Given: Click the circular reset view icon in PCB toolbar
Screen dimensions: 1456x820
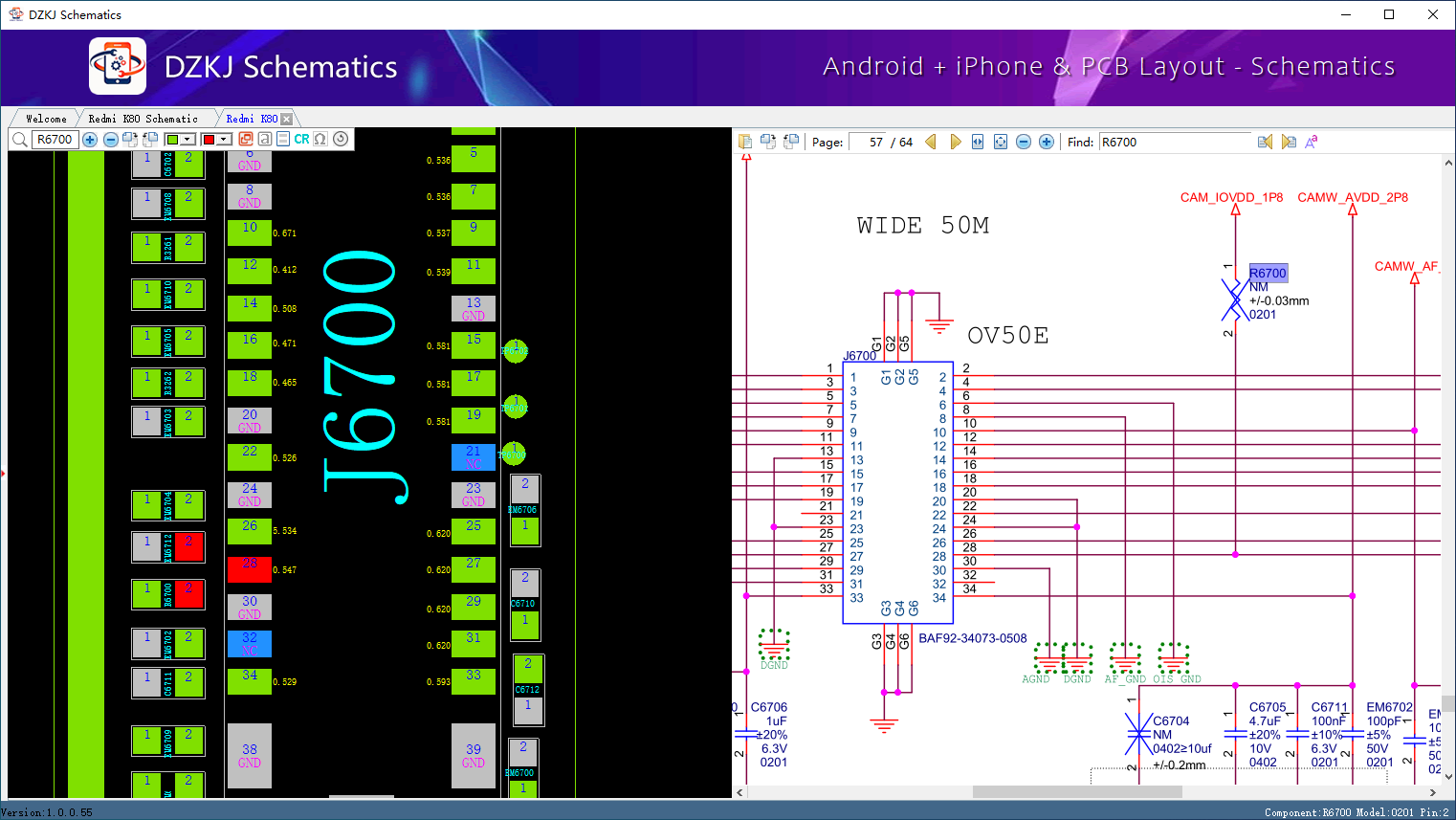Looking at the screenshot, I should click(341, 139).
